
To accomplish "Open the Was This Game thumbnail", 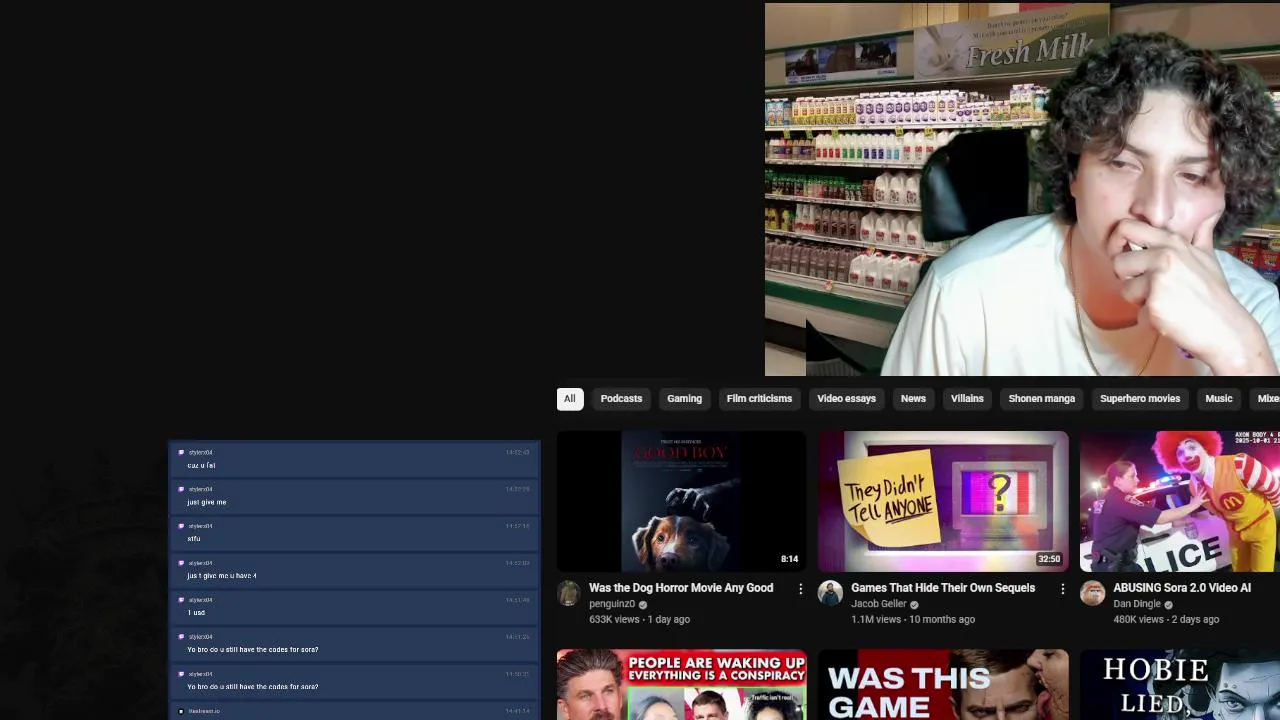I will coord(943,685).
